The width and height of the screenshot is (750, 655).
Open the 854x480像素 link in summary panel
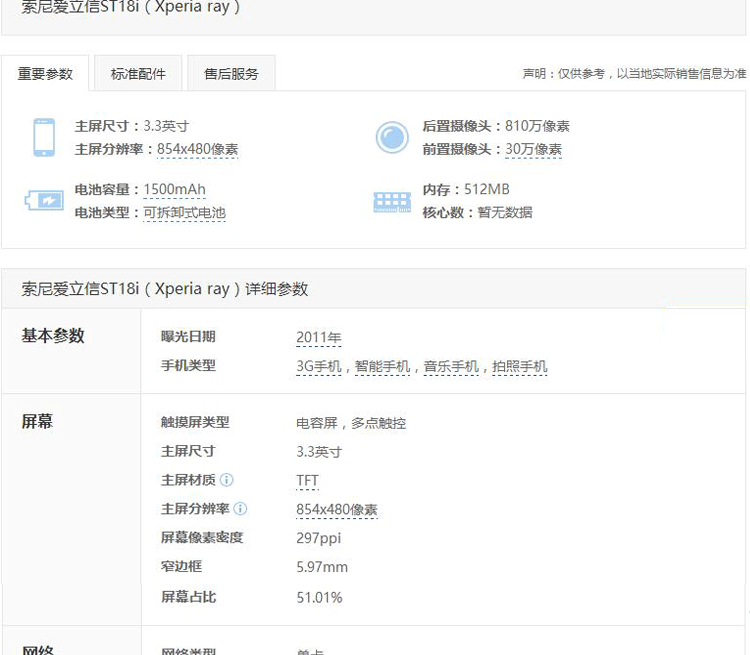point(198,149)
